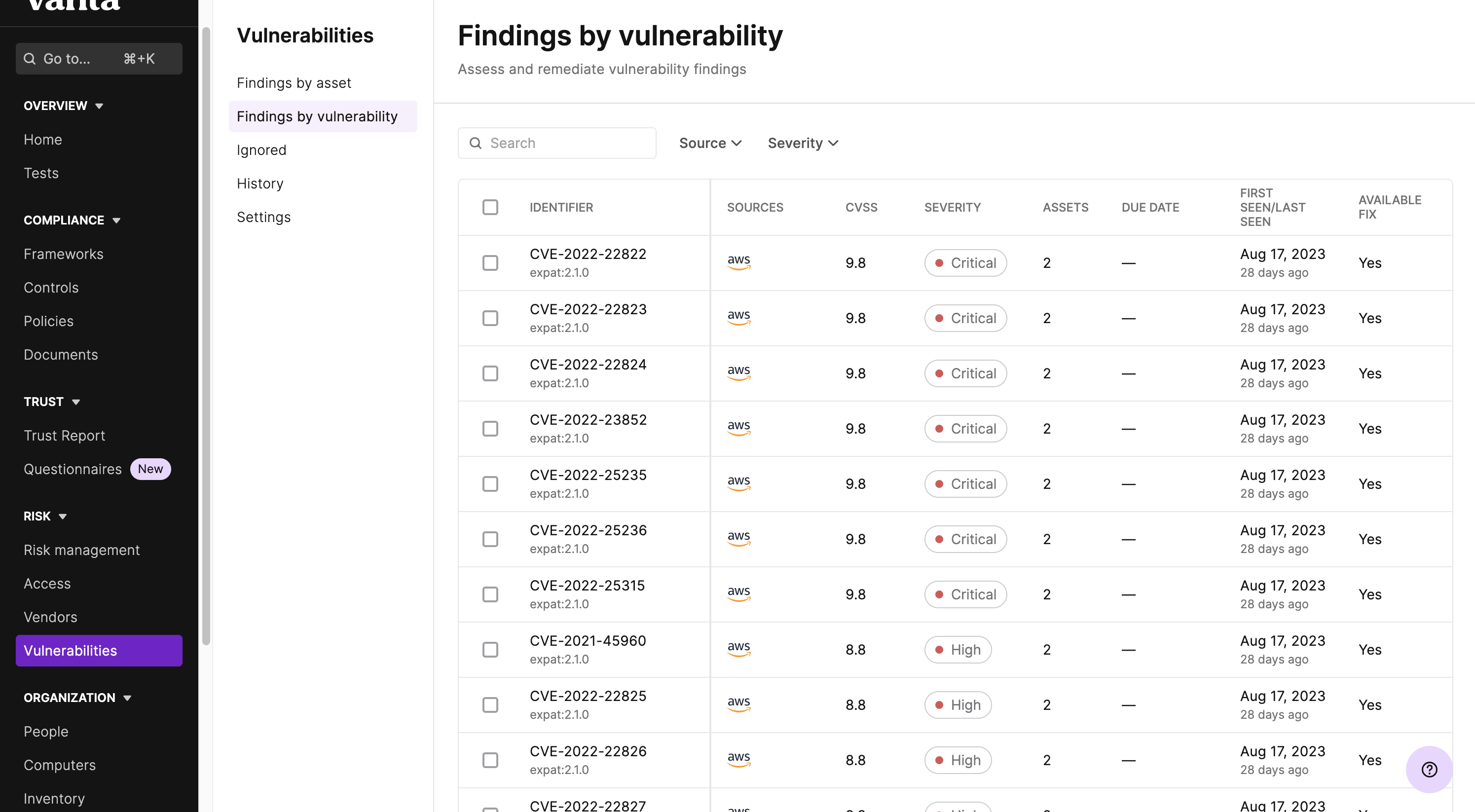Screen dimensions: 1475x812
Task: Click the search magnifier icon in findings search
Action: (x=475, y=143)
